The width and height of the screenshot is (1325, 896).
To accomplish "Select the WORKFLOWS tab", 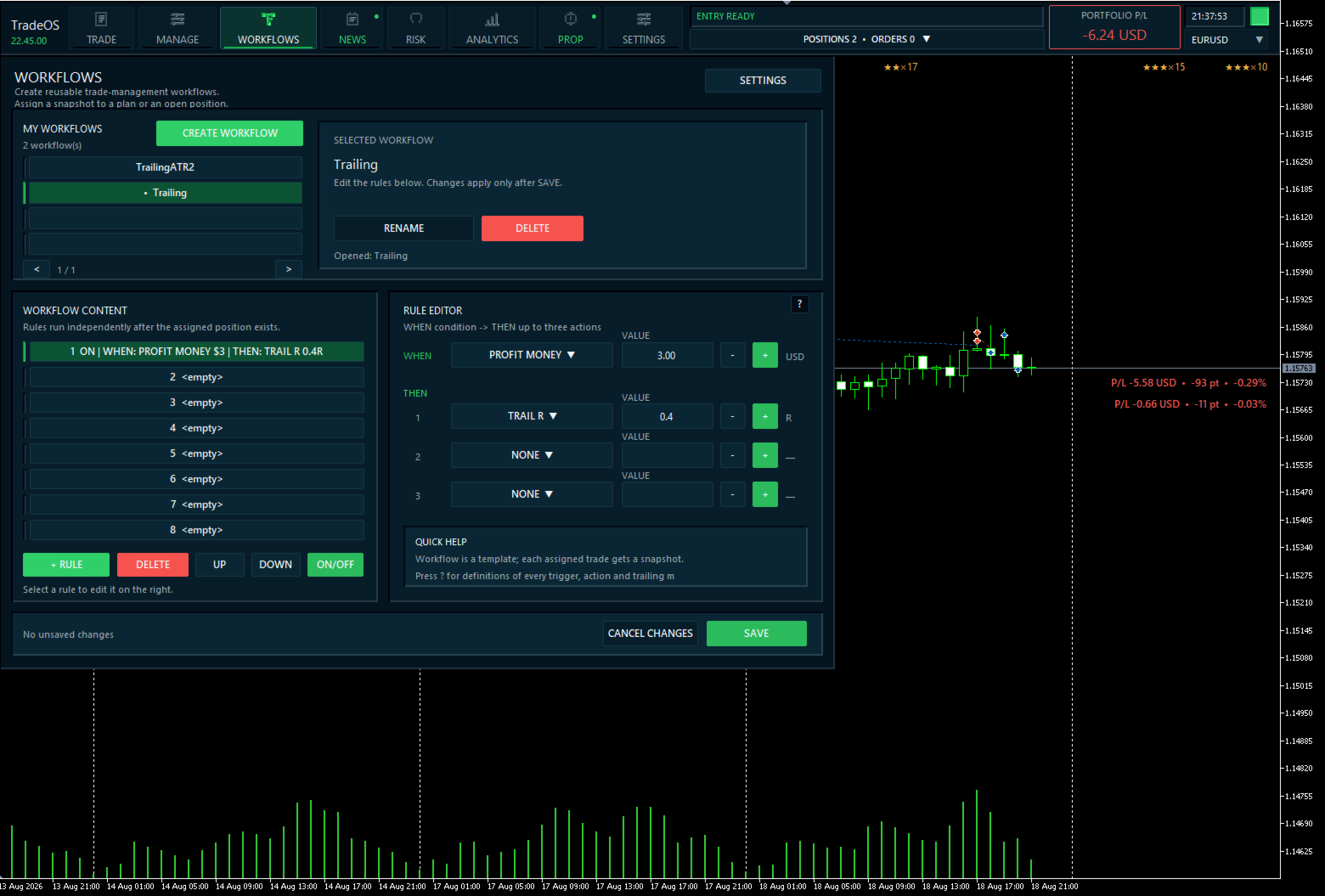I will 268,28.
